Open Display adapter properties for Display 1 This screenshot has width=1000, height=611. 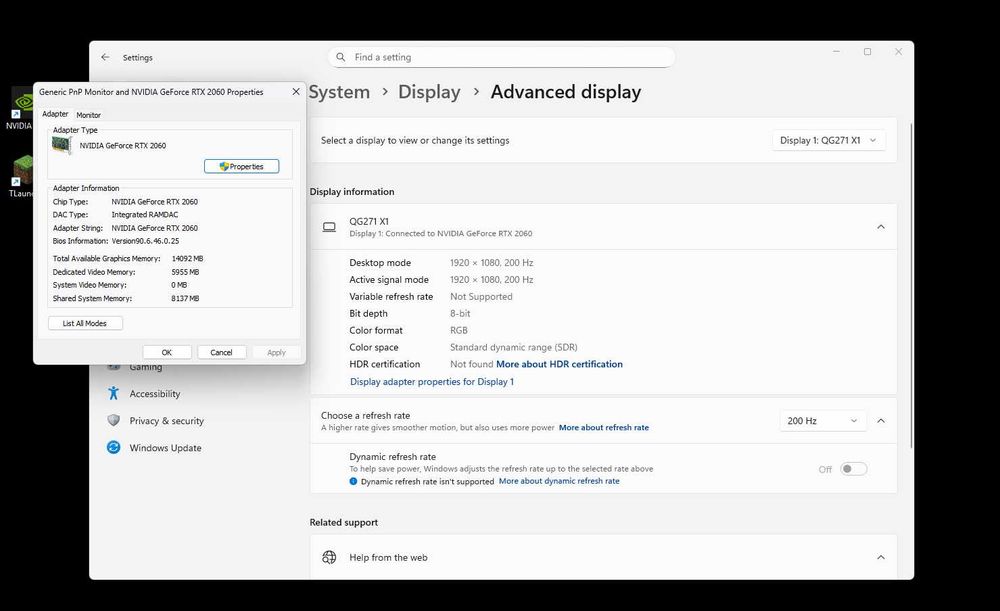(x=432, y=381)
